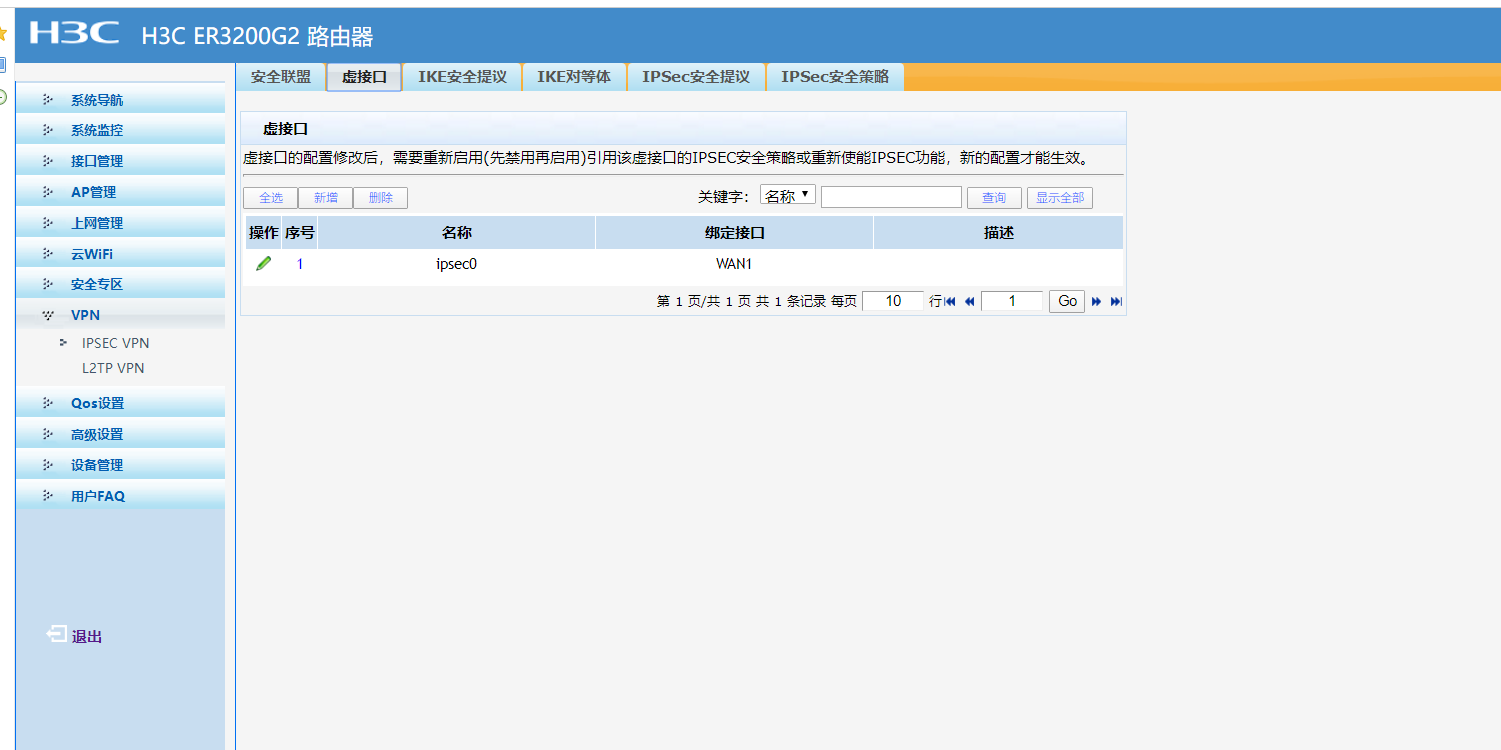Image resolution: width=1501 pixels, height=750 pixels.
Task: Click the H3C logo in the header
Action: (75, 34)
